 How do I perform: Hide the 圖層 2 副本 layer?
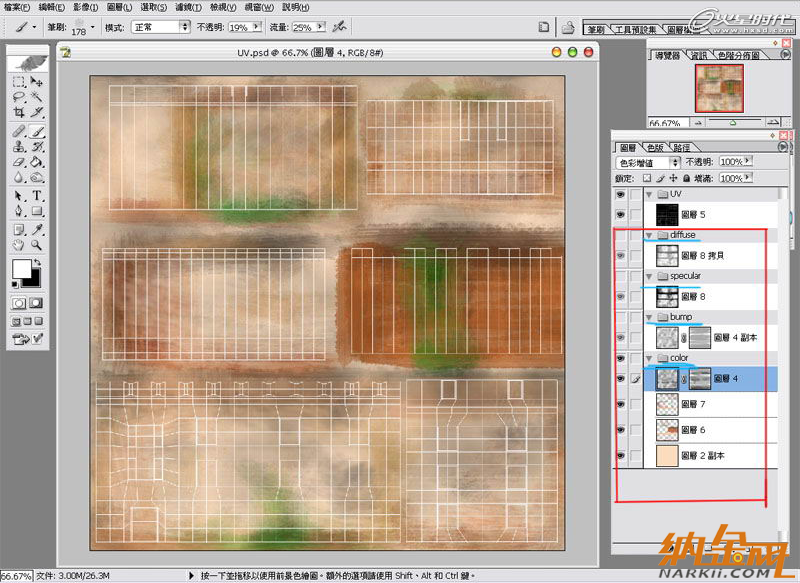click(x=620, y=456)
